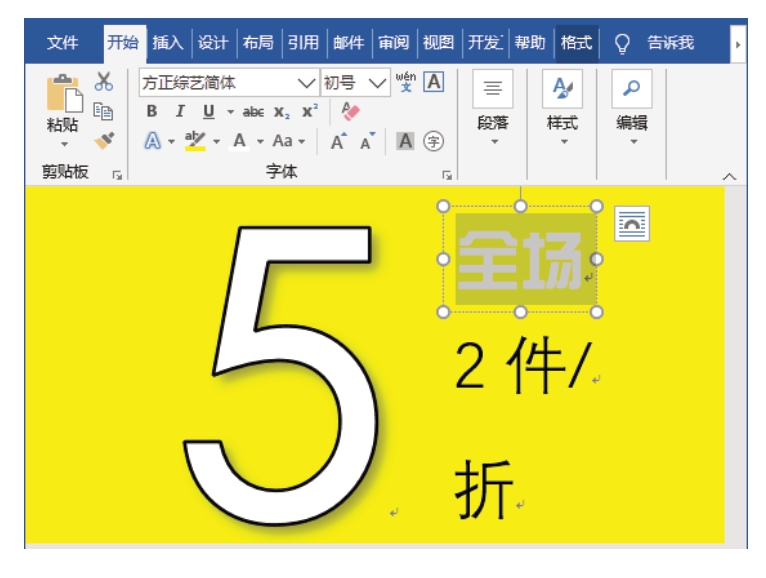Toggle Superscript x²
The width and height of the screenshot is (766, 578).
point(310,111)
